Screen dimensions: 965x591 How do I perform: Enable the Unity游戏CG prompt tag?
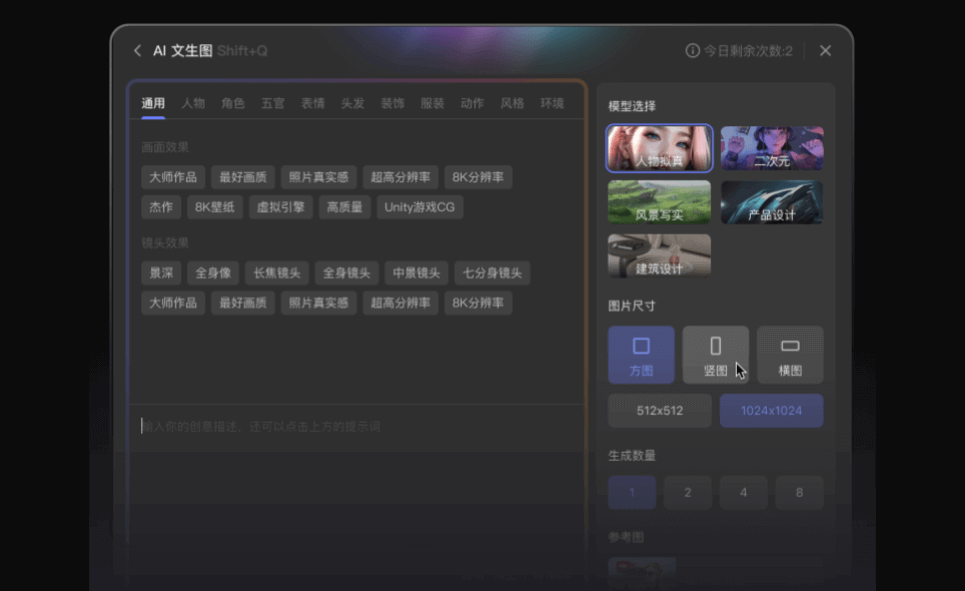click(418, 207)
